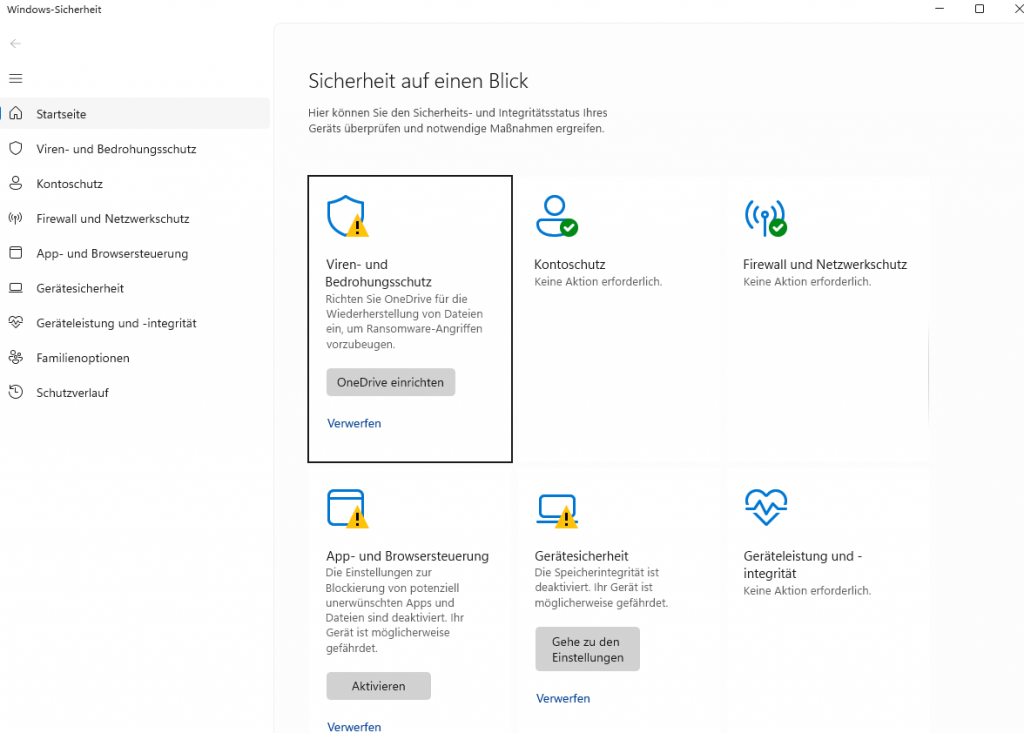Click Verwerfen link under Gerätesicherheit

pos(563,698)
